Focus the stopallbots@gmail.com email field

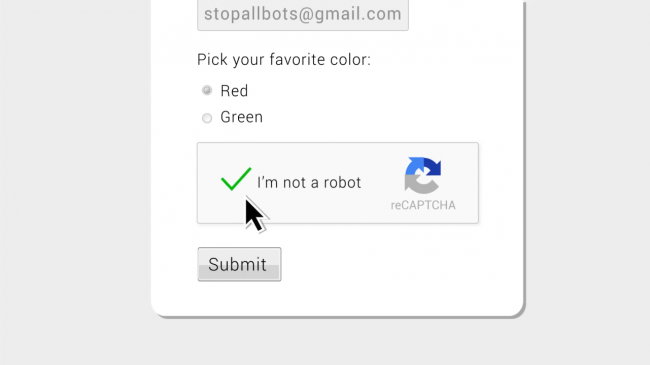[x=303, y=15]
